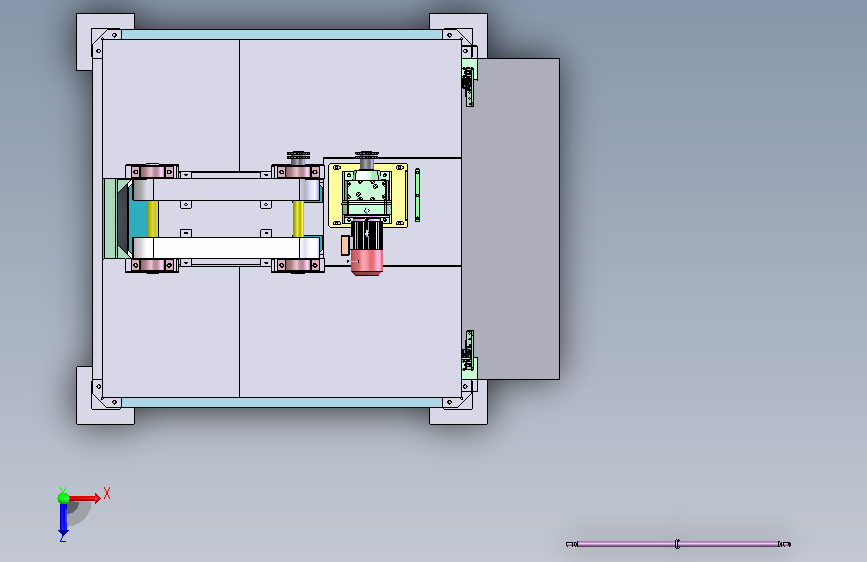This screenshot has height=562, width=867.
Task: Select the purple rod below the assembly
Action: [x=678, y=544]
